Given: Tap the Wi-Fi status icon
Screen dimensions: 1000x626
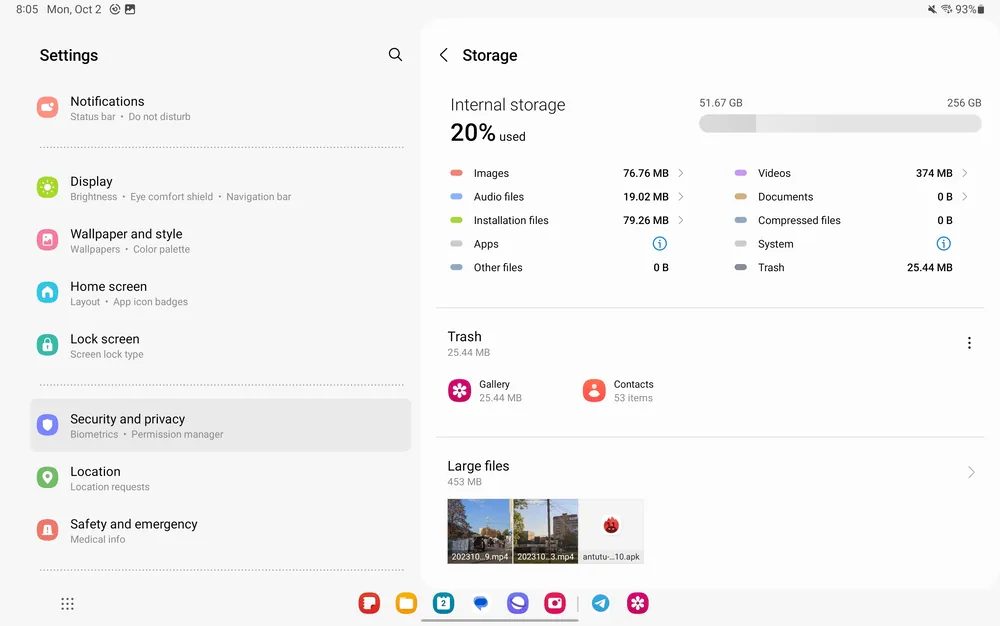Looking at the screenshot, I should pos(946,9).
